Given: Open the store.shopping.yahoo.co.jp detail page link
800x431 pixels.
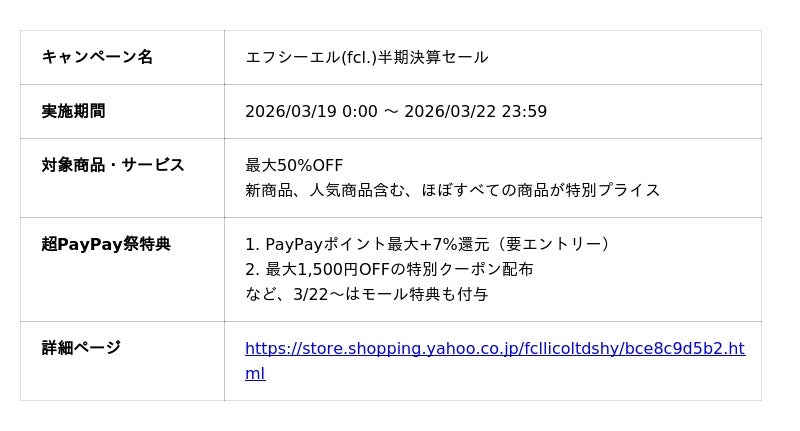Looking at the screenshot, I should (x=494, y=349).
